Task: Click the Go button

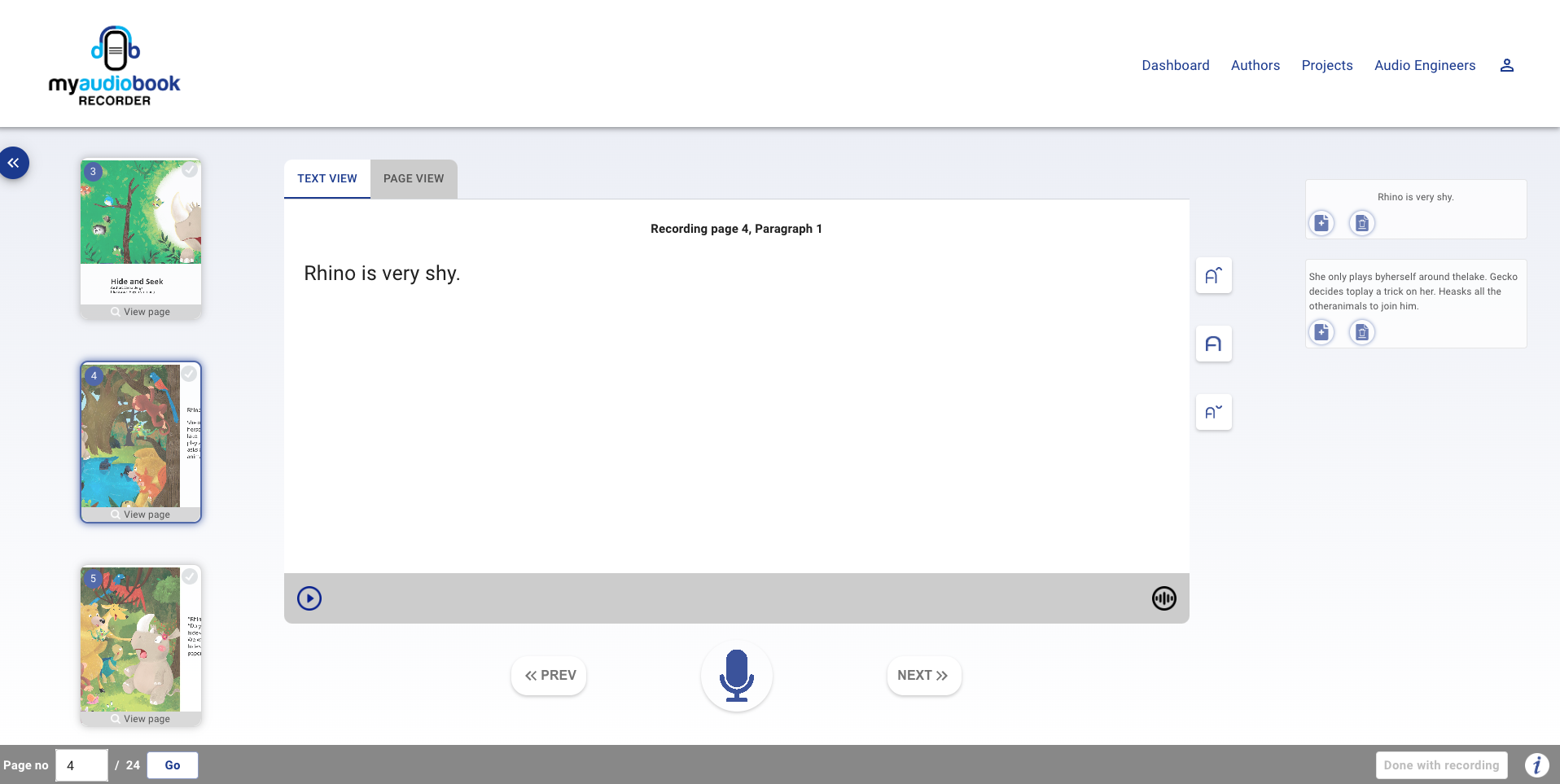Action: tap(173, 765)
